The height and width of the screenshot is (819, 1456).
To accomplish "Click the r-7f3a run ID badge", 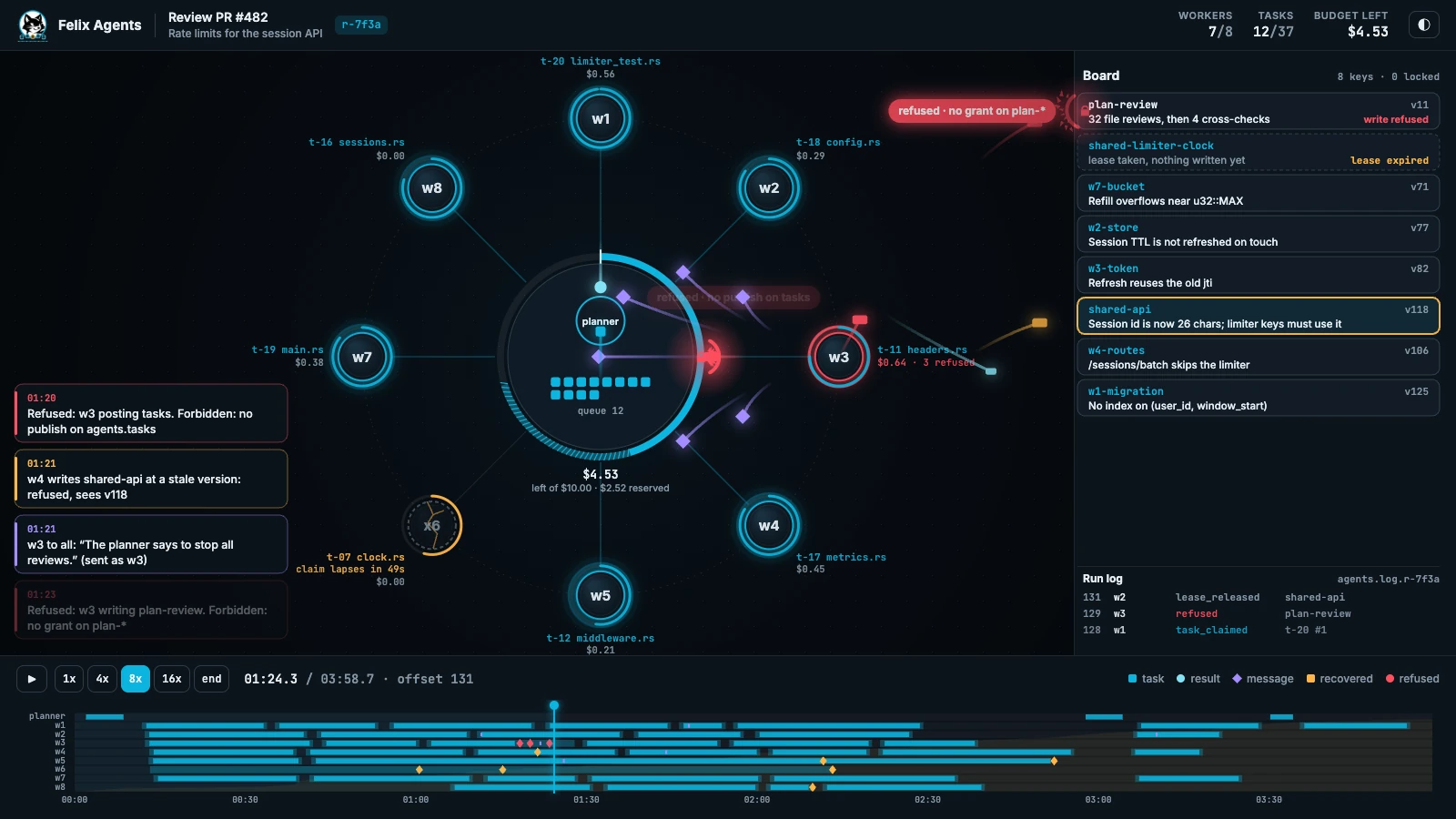I will point(361,25).
